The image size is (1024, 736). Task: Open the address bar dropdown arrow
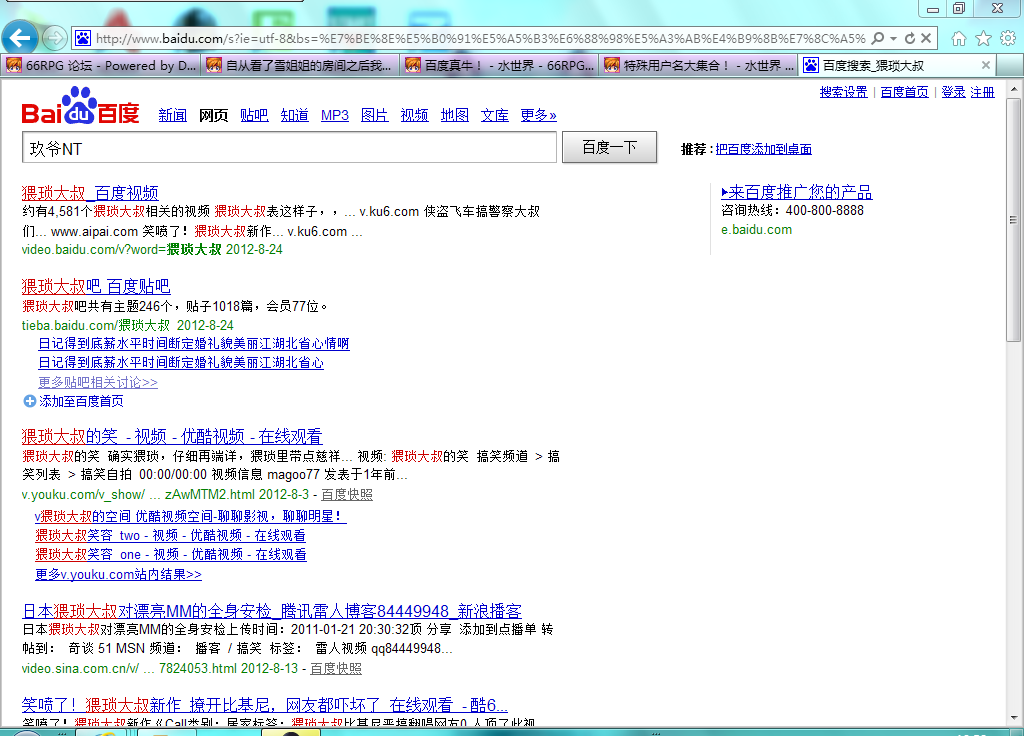pos(893,39)
